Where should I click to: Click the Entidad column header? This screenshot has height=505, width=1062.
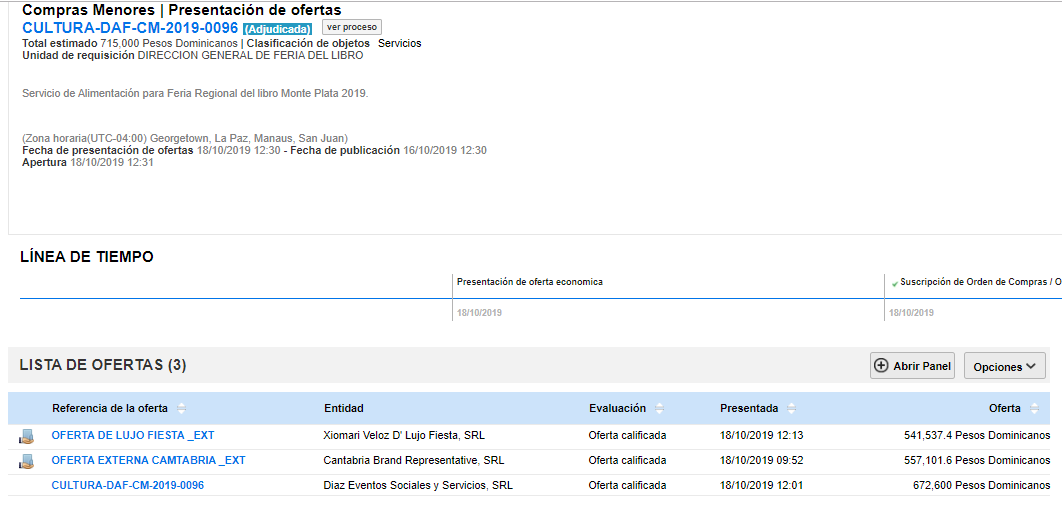pos(344,409)
